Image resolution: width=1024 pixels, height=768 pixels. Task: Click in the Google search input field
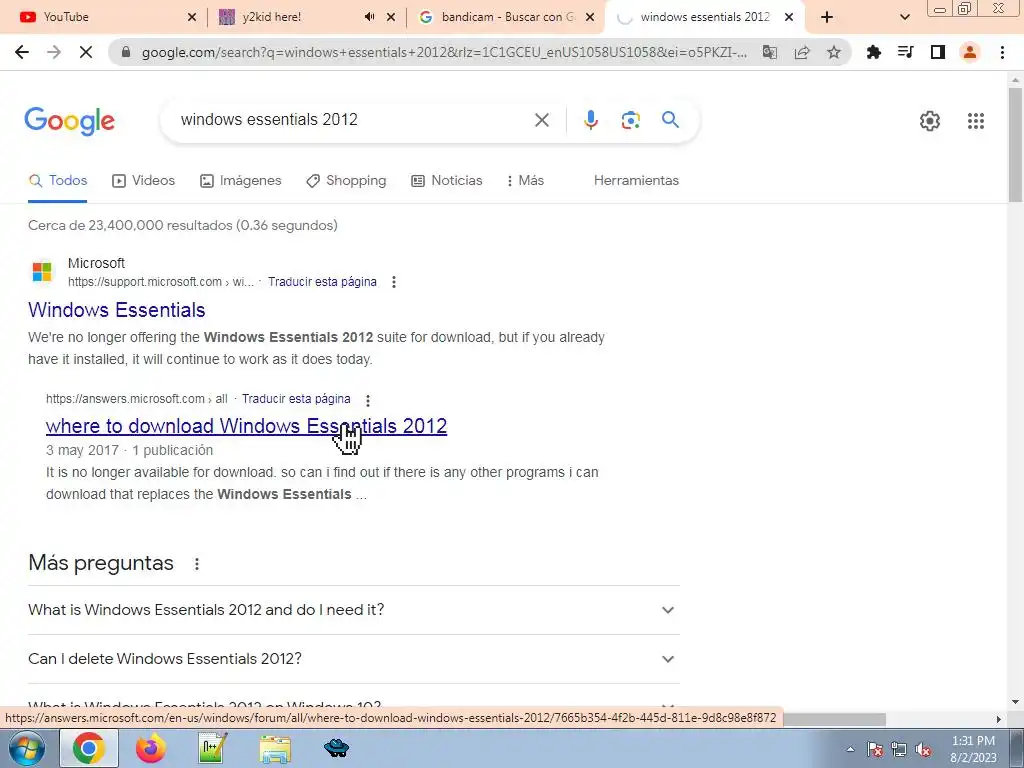pos(353,120)
